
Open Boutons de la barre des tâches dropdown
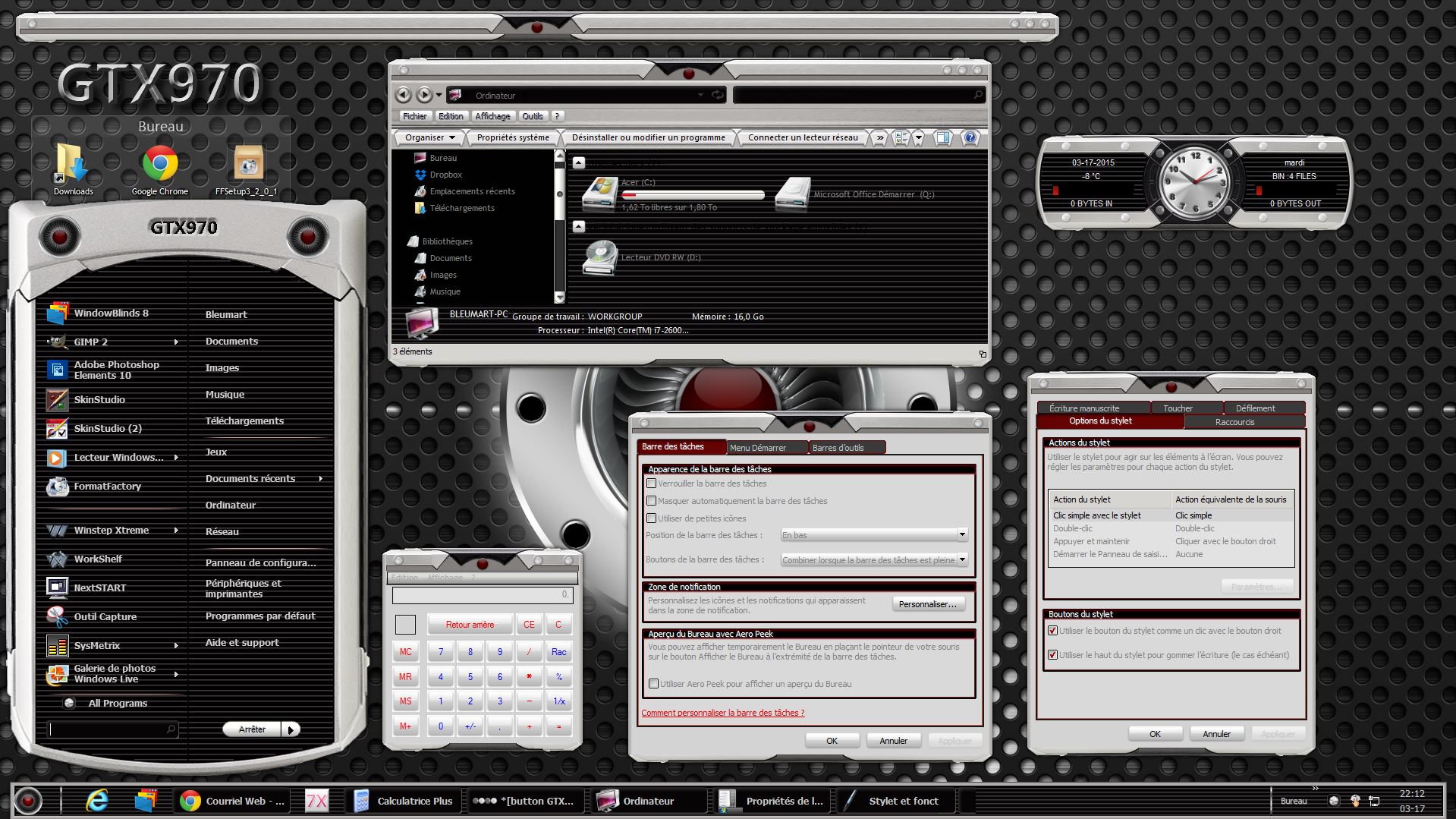click(x=874, y=559)
